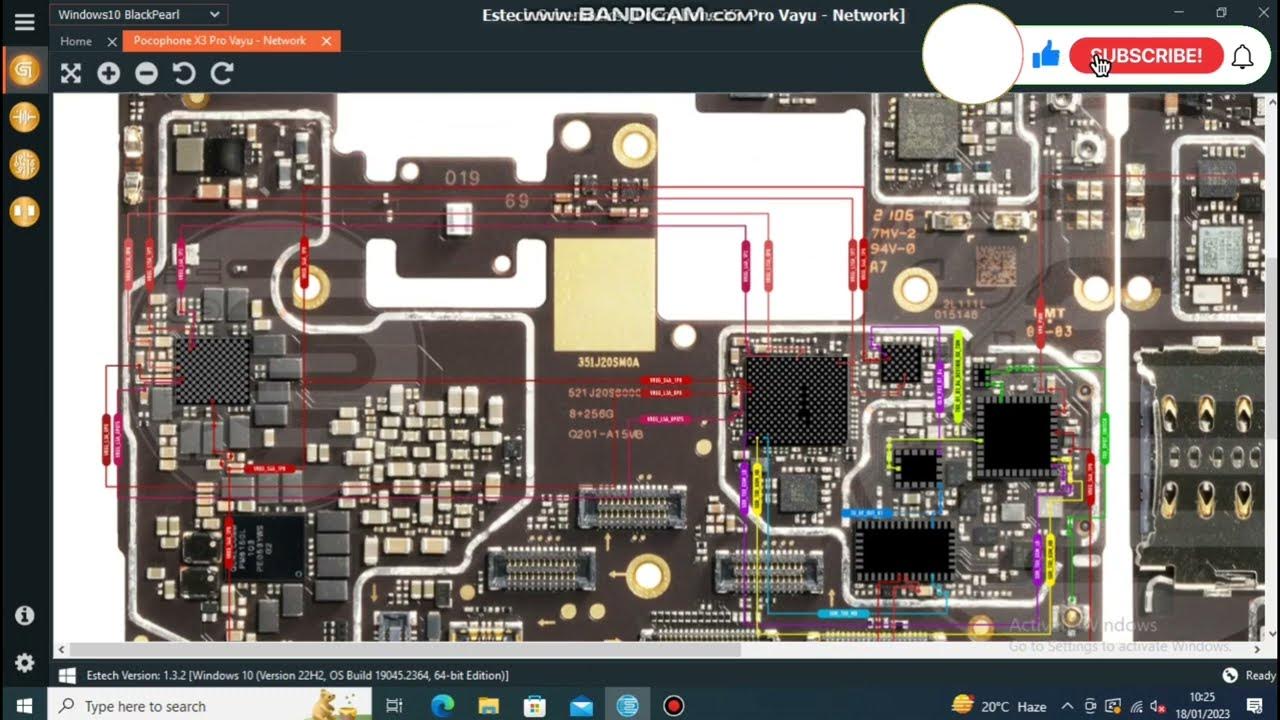
Task: Click the Ready status indicator
Action: 1250,676
